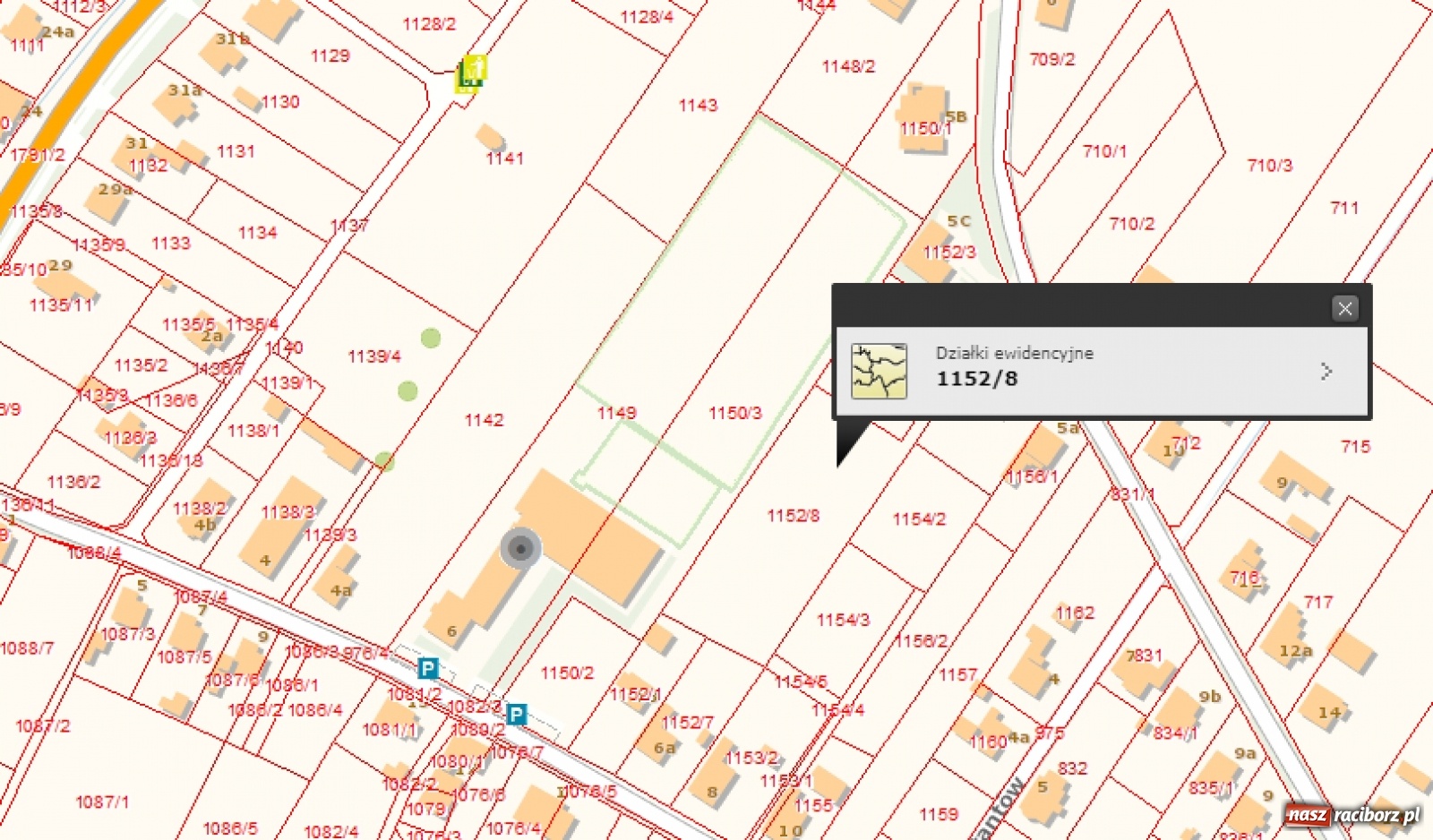Image resolution: width=1433 pixels, height=840 pixels.
Task: Click the left parking P icon
Action: pyautogui.click(x=428, y=668)
